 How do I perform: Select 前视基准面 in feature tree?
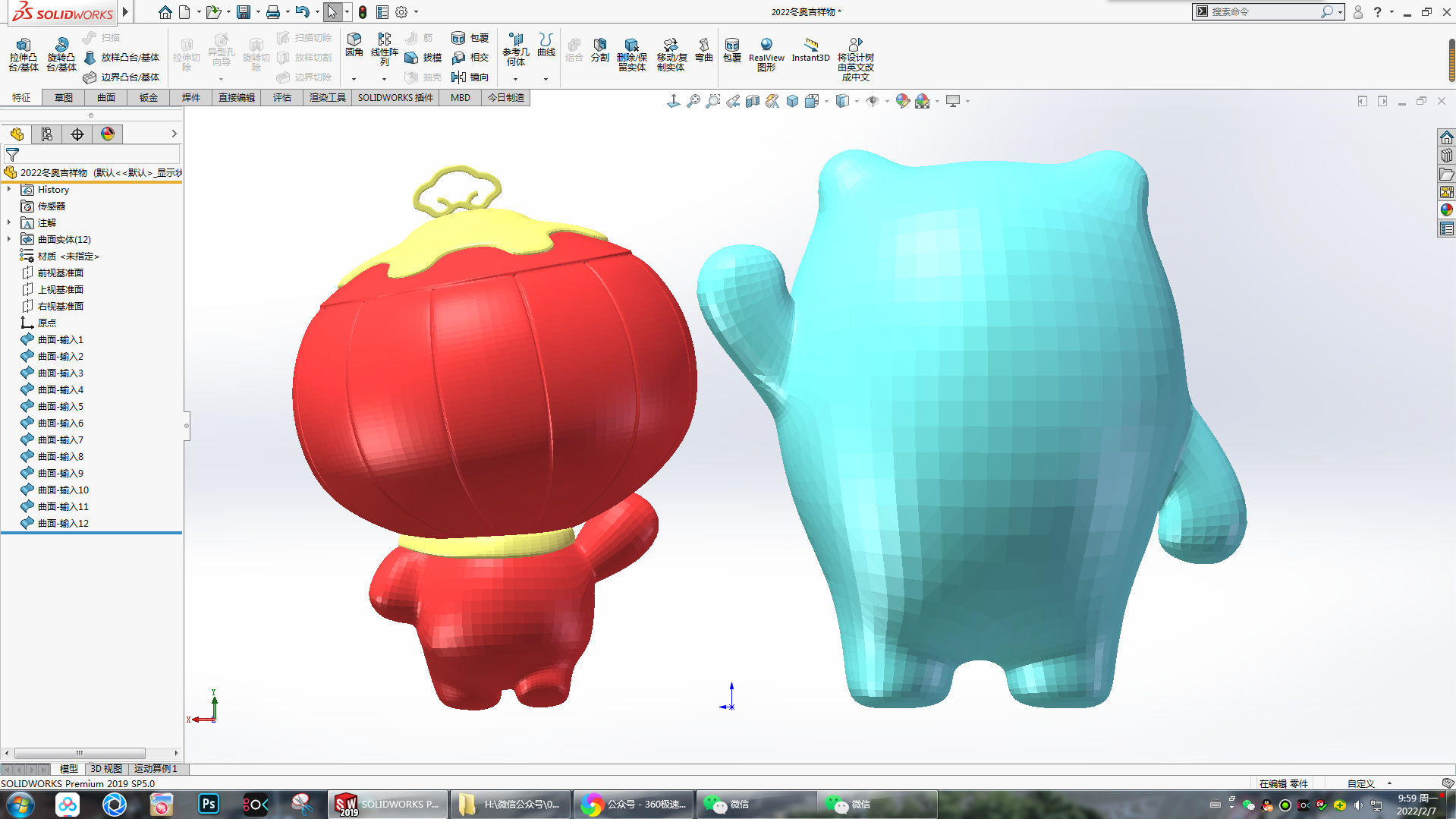point(61,273)
